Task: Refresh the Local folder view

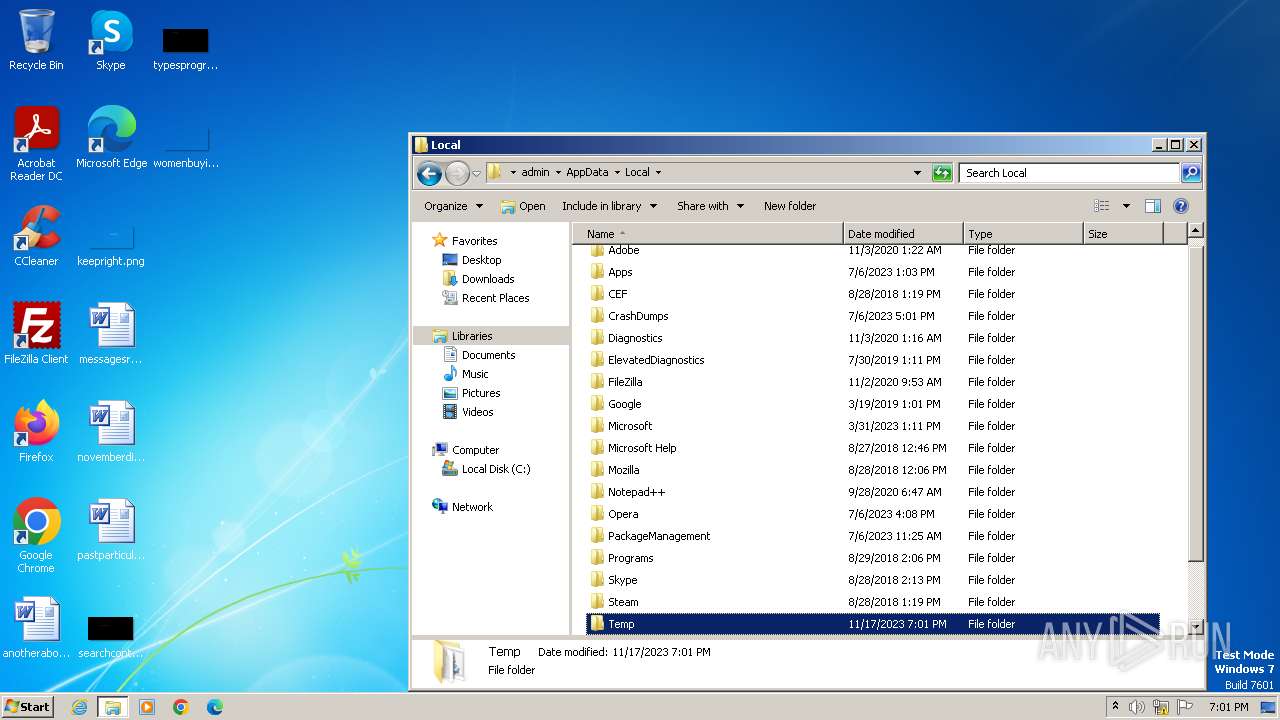Action: coord(942,173)
